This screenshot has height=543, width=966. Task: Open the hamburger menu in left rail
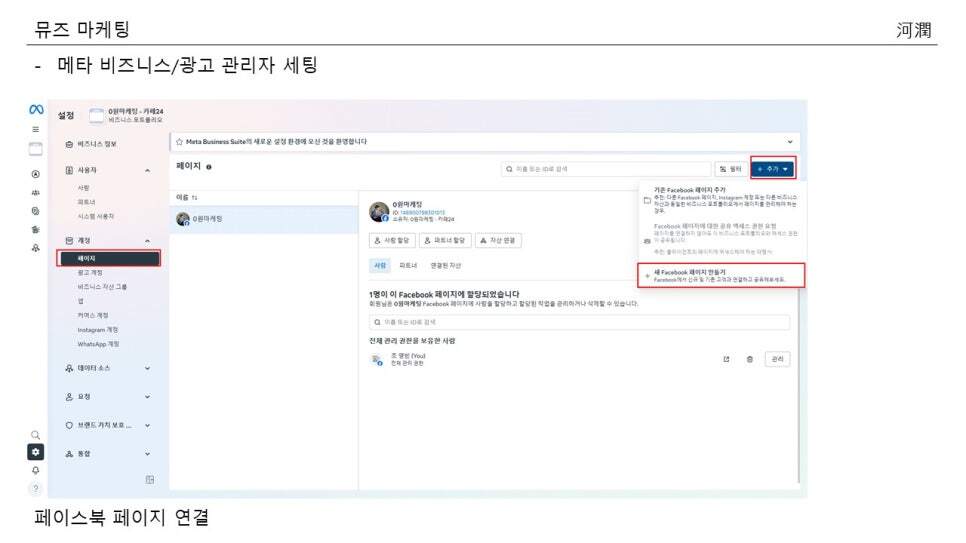tap(36, 129)
